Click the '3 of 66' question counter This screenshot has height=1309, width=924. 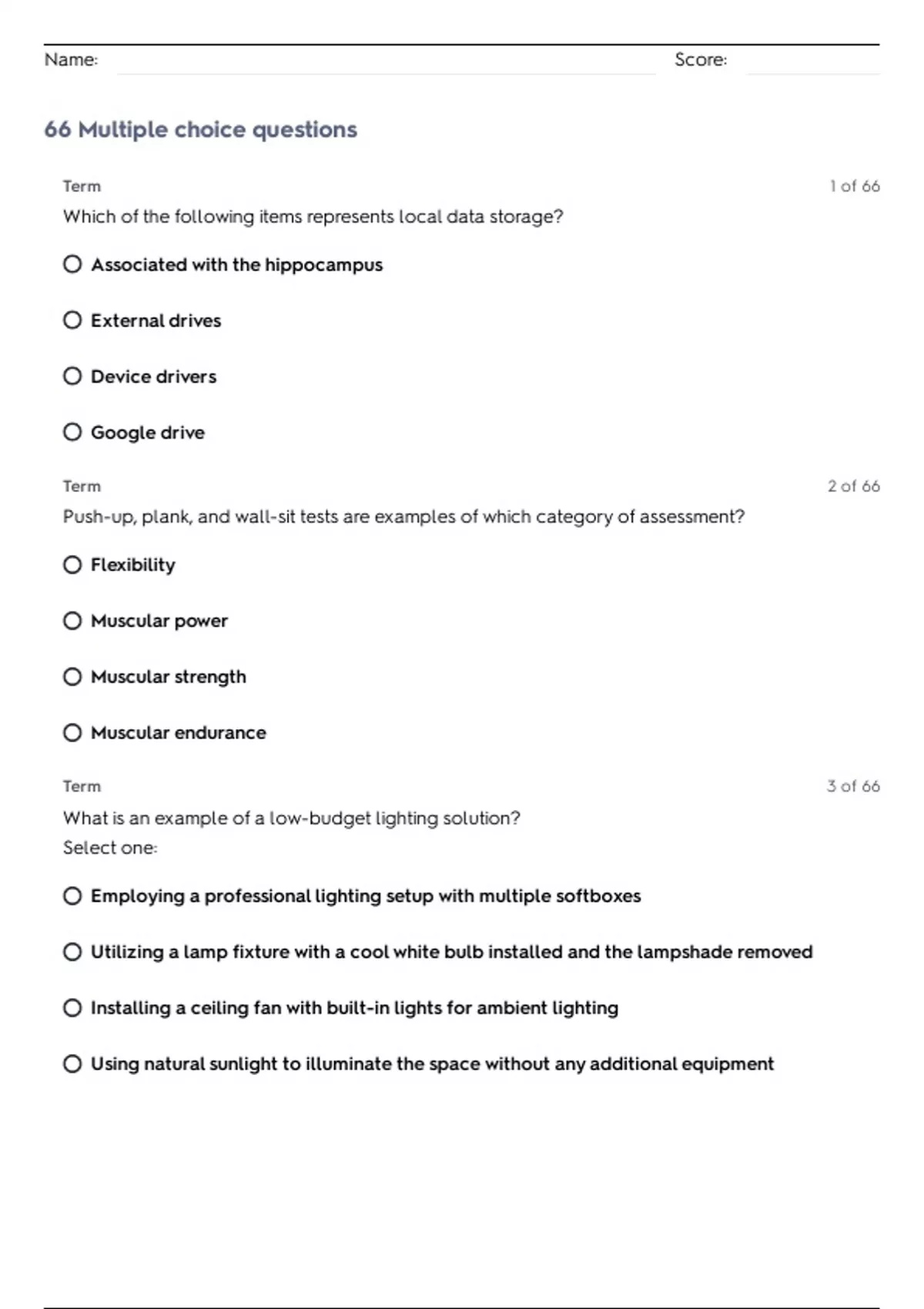coord(853,786)
